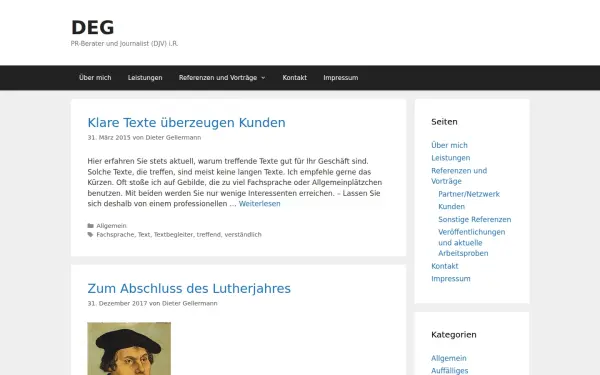600x375 pixels.
Task: Open the Über mich menu item
Action: pyautogui.click(x=95, y=78)
